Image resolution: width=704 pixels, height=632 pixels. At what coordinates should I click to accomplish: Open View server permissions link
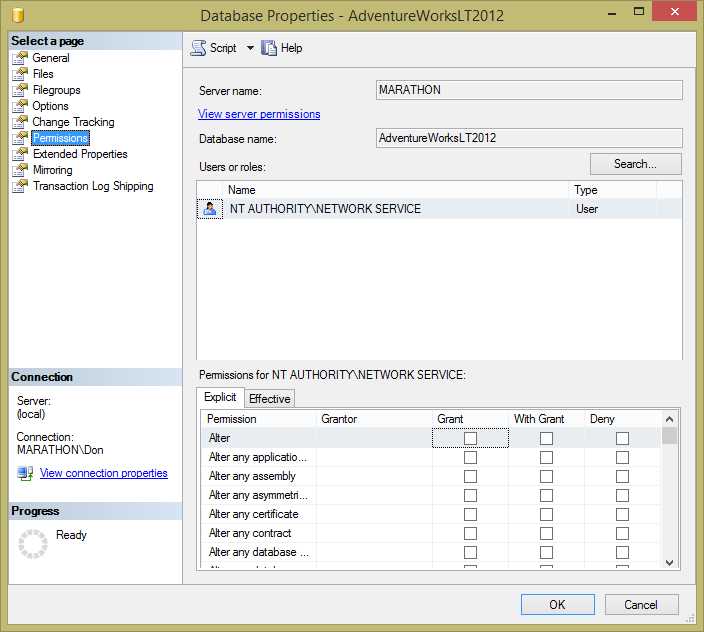(x=259, y=114)
